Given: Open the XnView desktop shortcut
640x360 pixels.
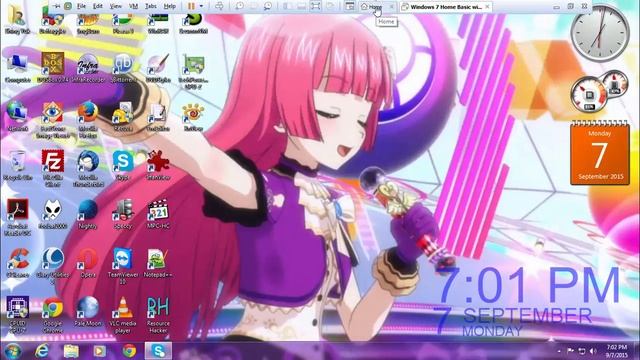Looking at the screenshot, I should [193, 117].
